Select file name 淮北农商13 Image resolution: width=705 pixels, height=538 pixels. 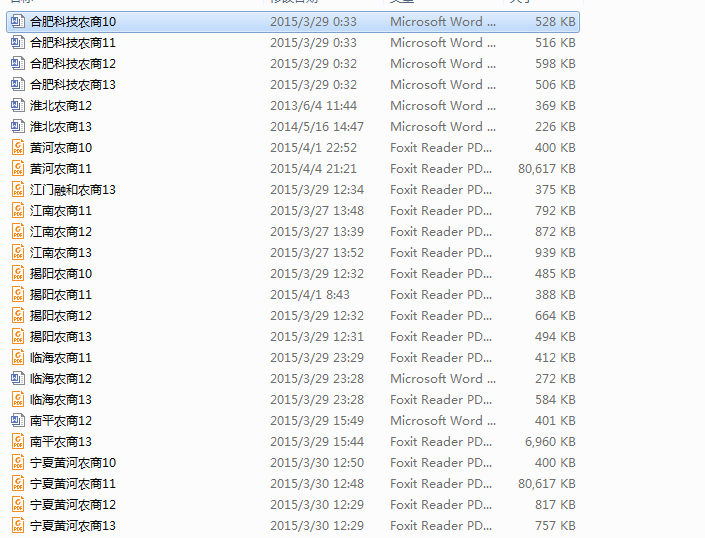pyautogui.click(x=61, y=127)
